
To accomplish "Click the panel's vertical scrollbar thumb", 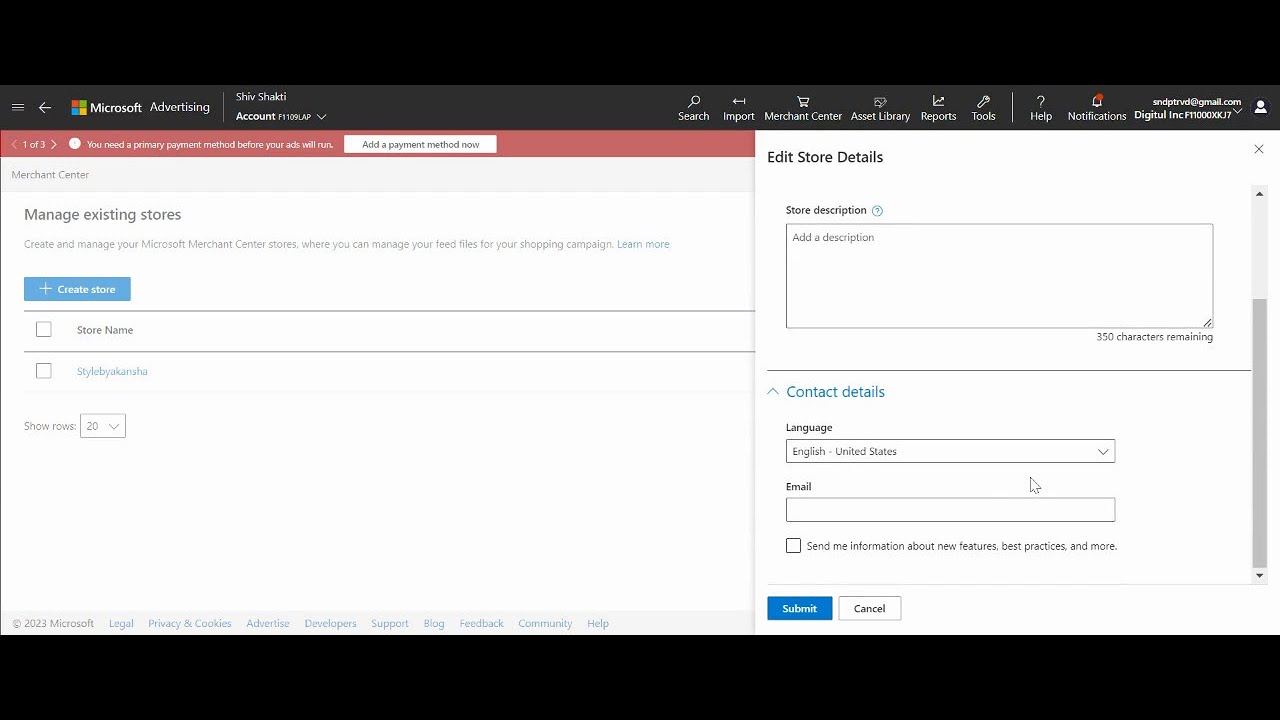I will 1259,432.
